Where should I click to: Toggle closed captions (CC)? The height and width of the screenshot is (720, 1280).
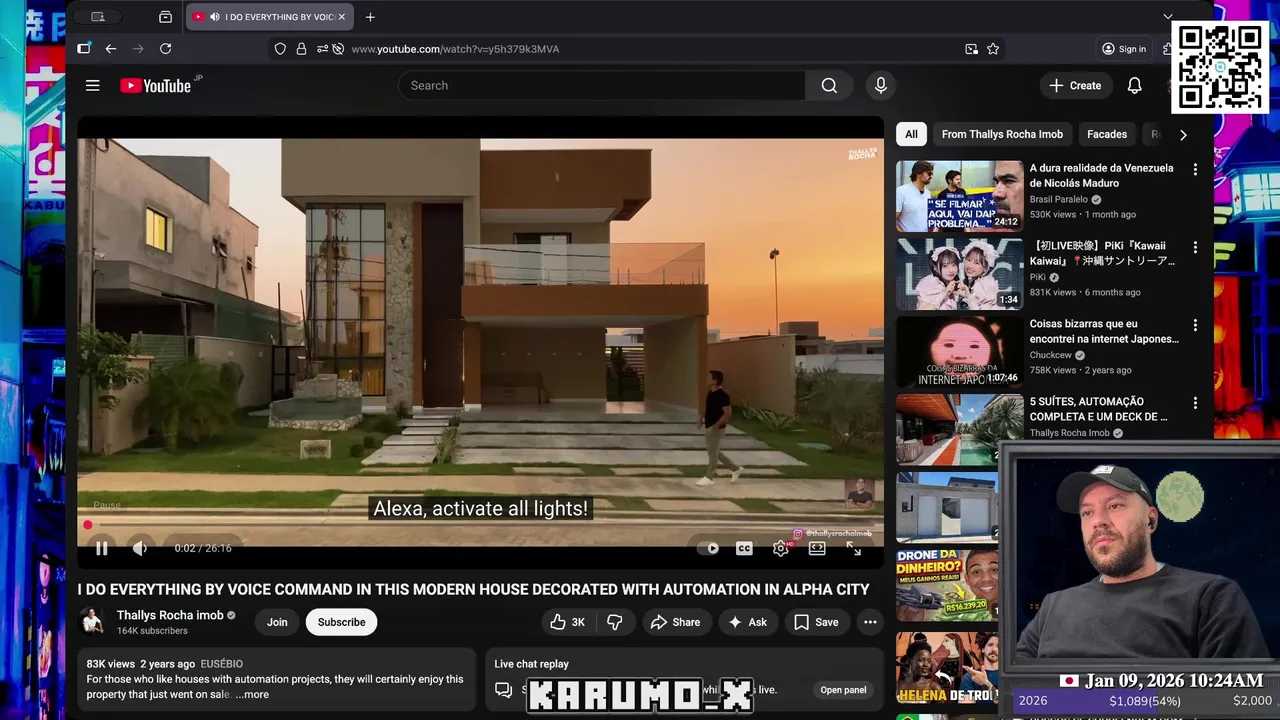pos(744,548)
